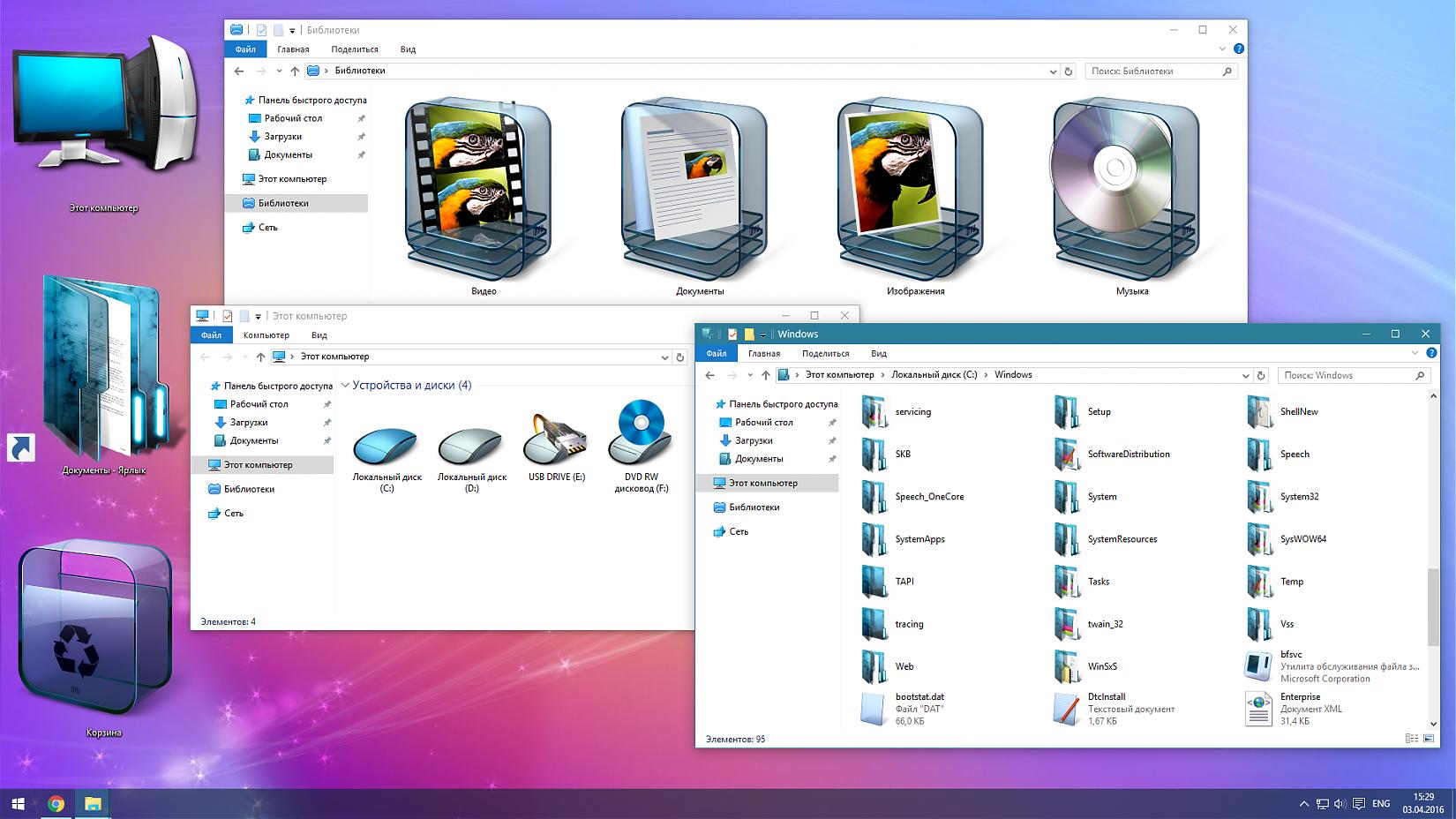Show hidden system tray icons

point(1303,804)
